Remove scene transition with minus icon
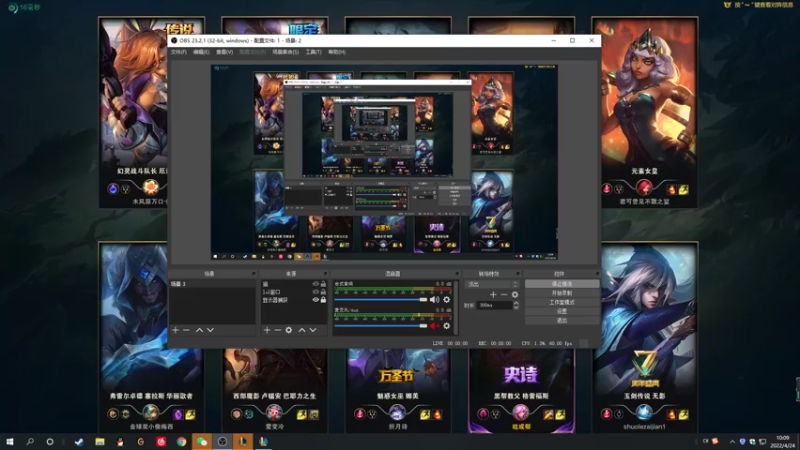The height and width of the screenshot is (450, 800). click(504, 294)
